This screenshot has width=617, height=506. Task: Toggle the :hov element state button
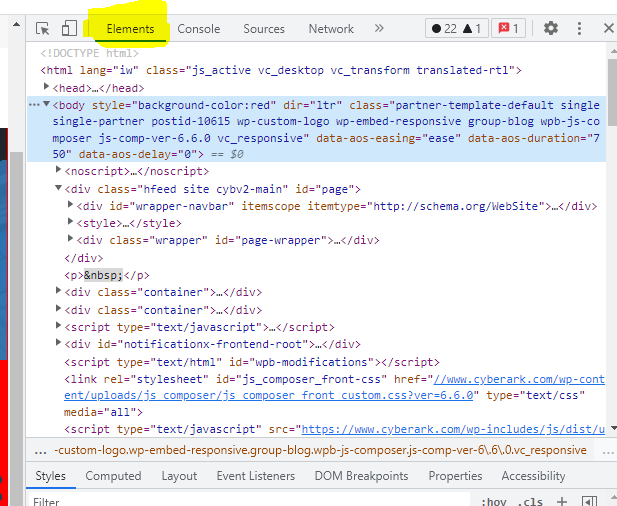(x=493, y=501)
